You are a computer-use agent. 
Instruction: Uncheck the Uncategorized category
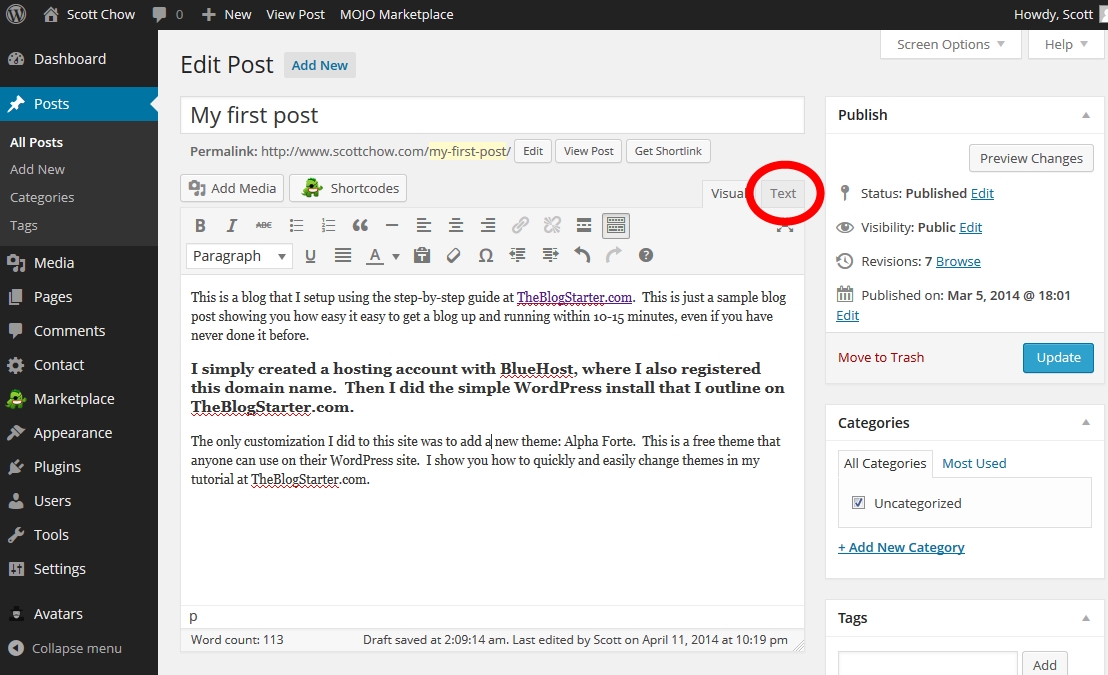(x=858, y=503)
